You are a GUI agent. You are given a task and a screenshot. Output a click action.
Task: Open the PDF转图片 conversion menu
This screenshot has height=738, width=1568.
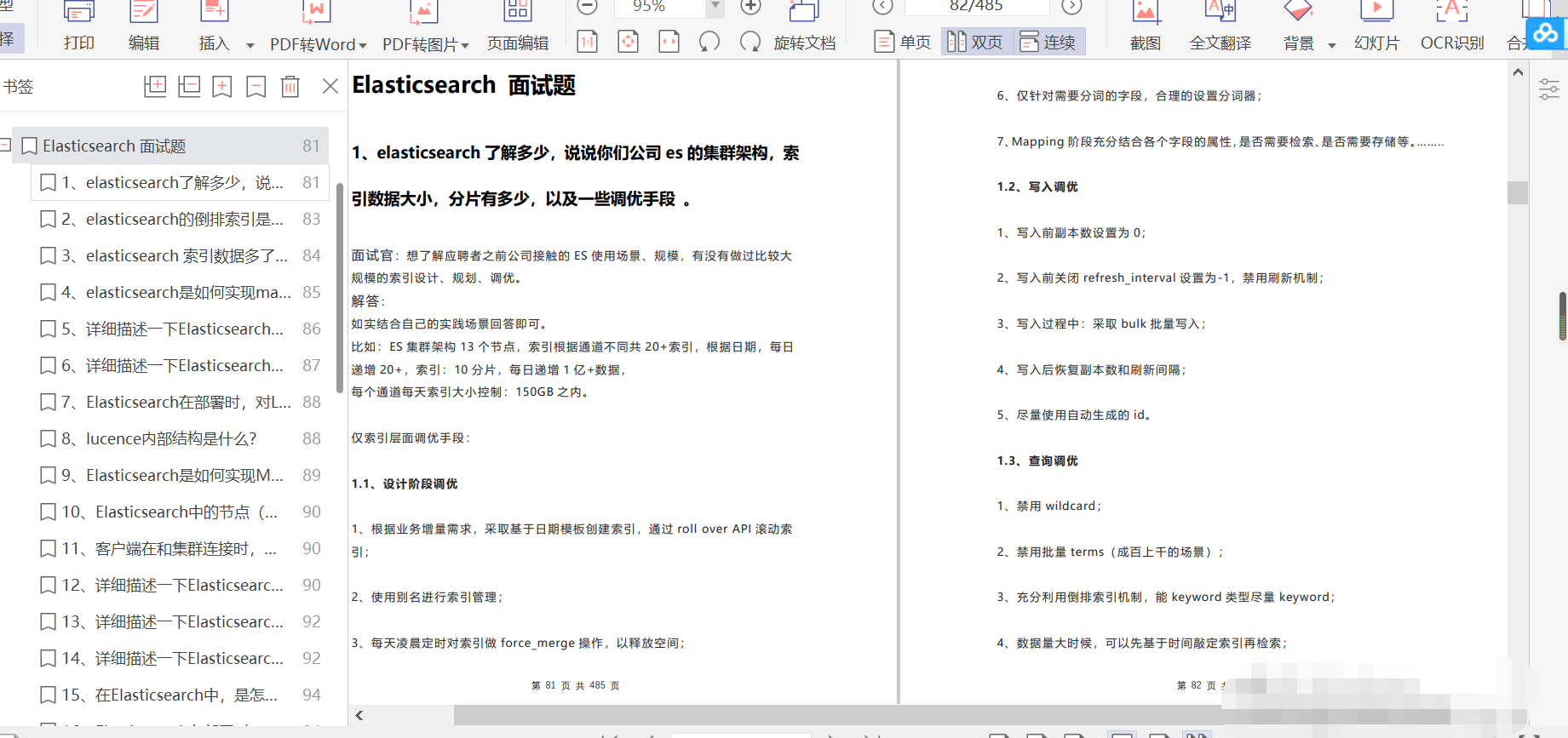(425, 27)
